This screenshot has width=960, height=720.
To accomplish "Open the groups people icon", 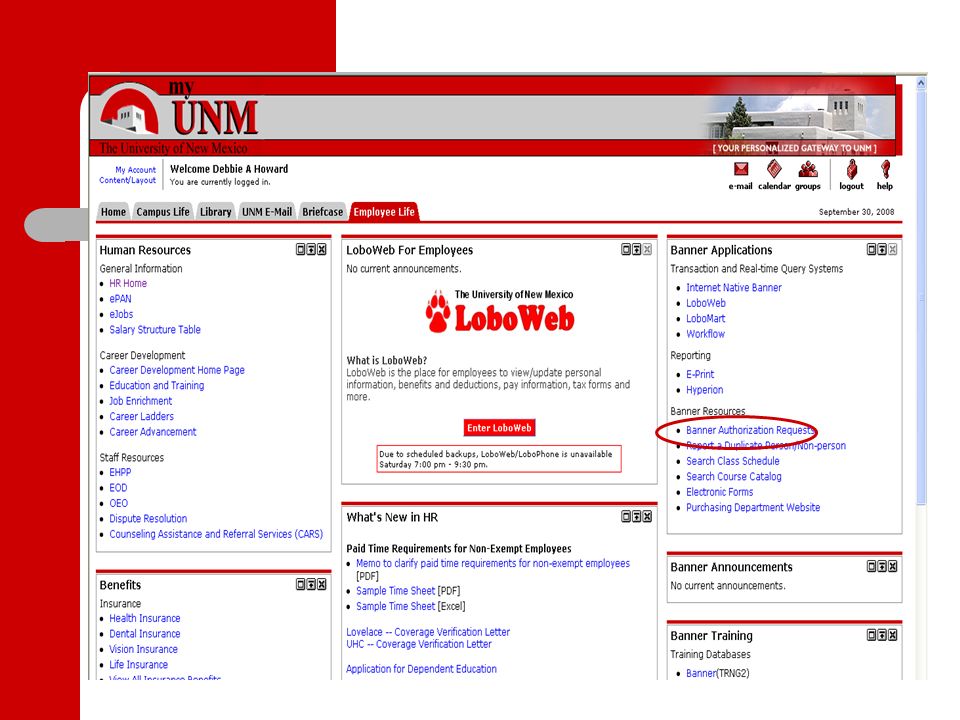I will coord(808,168).
